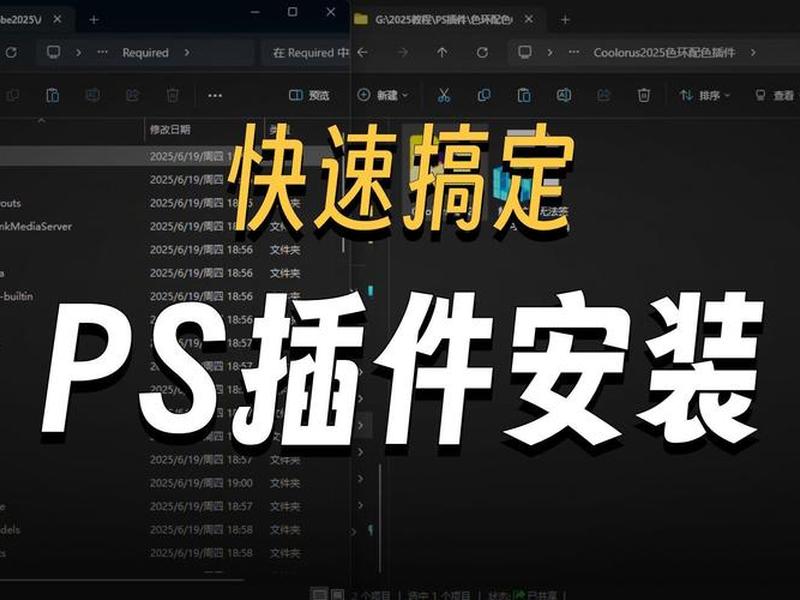Click the Rename icon in left window toolbar
The width and height of the screenshot is (800, 600).
[93, 95]
